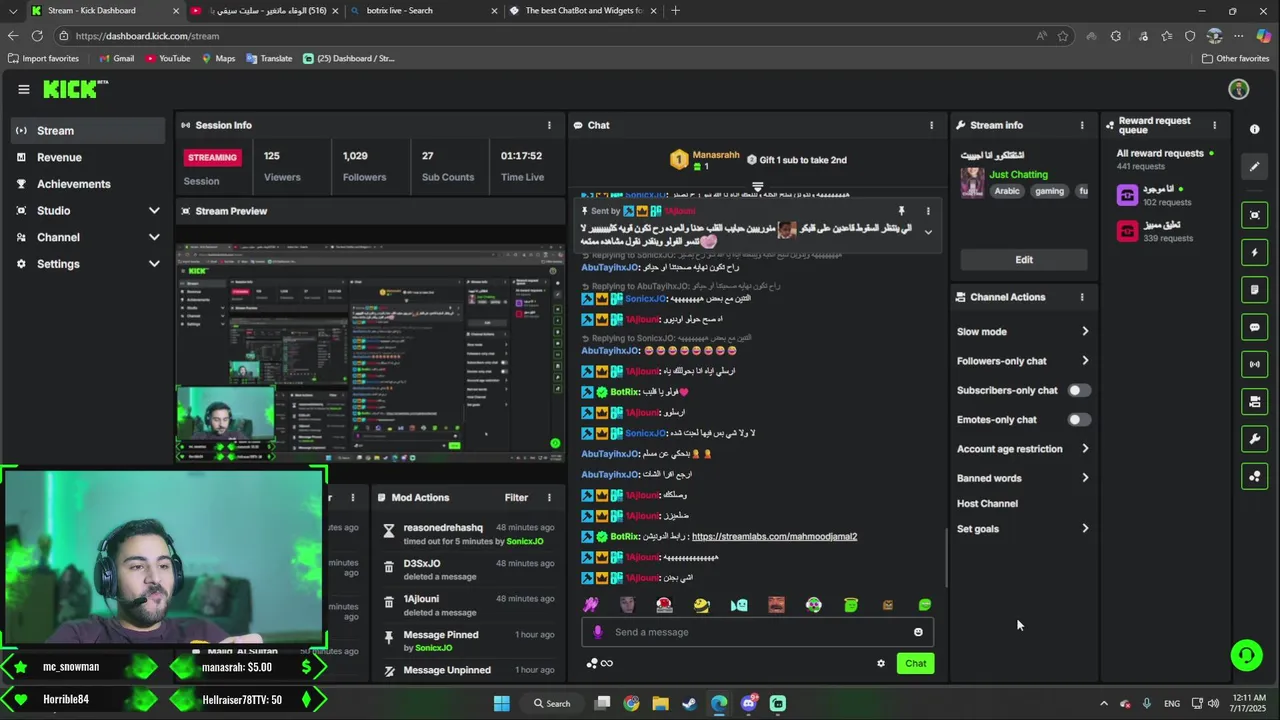Open Reward request queue three-dot options
The height and width of the screenshot is (720, 1280).
1215,125
